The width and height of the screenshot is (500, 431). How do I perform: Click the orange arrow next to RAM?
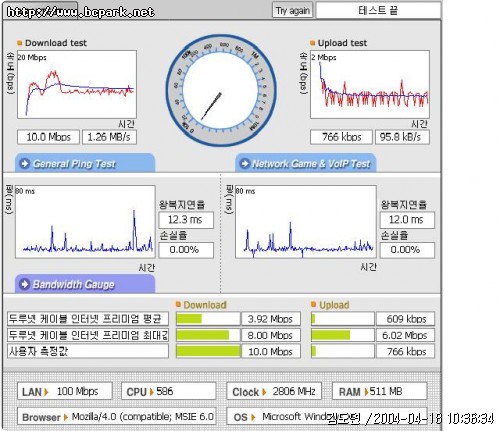click(x=367, y=392)
